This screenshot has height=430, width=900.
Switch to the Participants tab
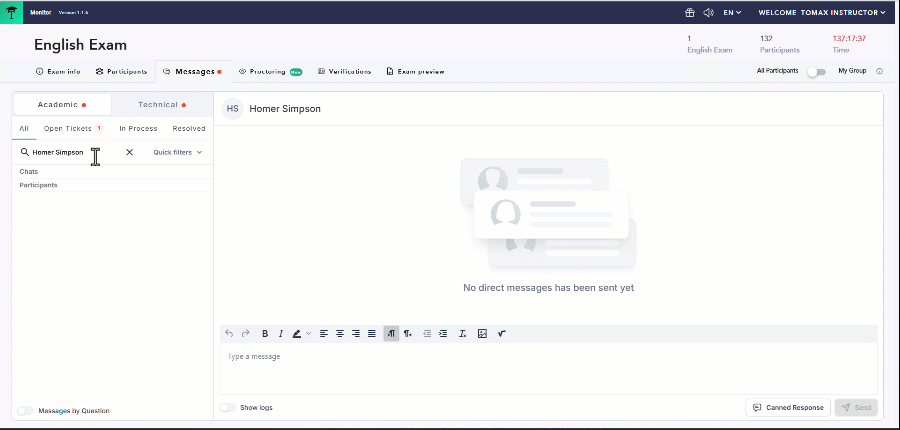(x=121, y=72)
